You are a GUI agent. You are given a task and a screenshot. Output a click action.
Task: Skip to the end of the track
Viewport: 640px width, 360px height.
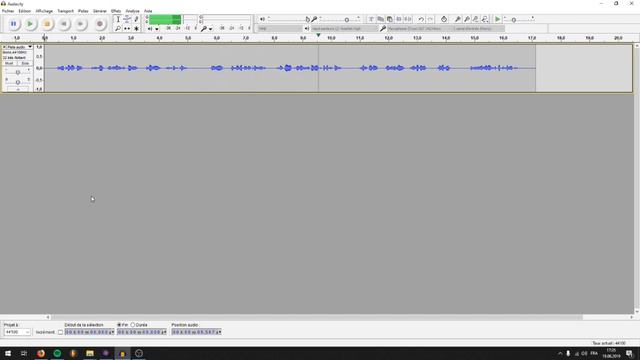[80, 24]
